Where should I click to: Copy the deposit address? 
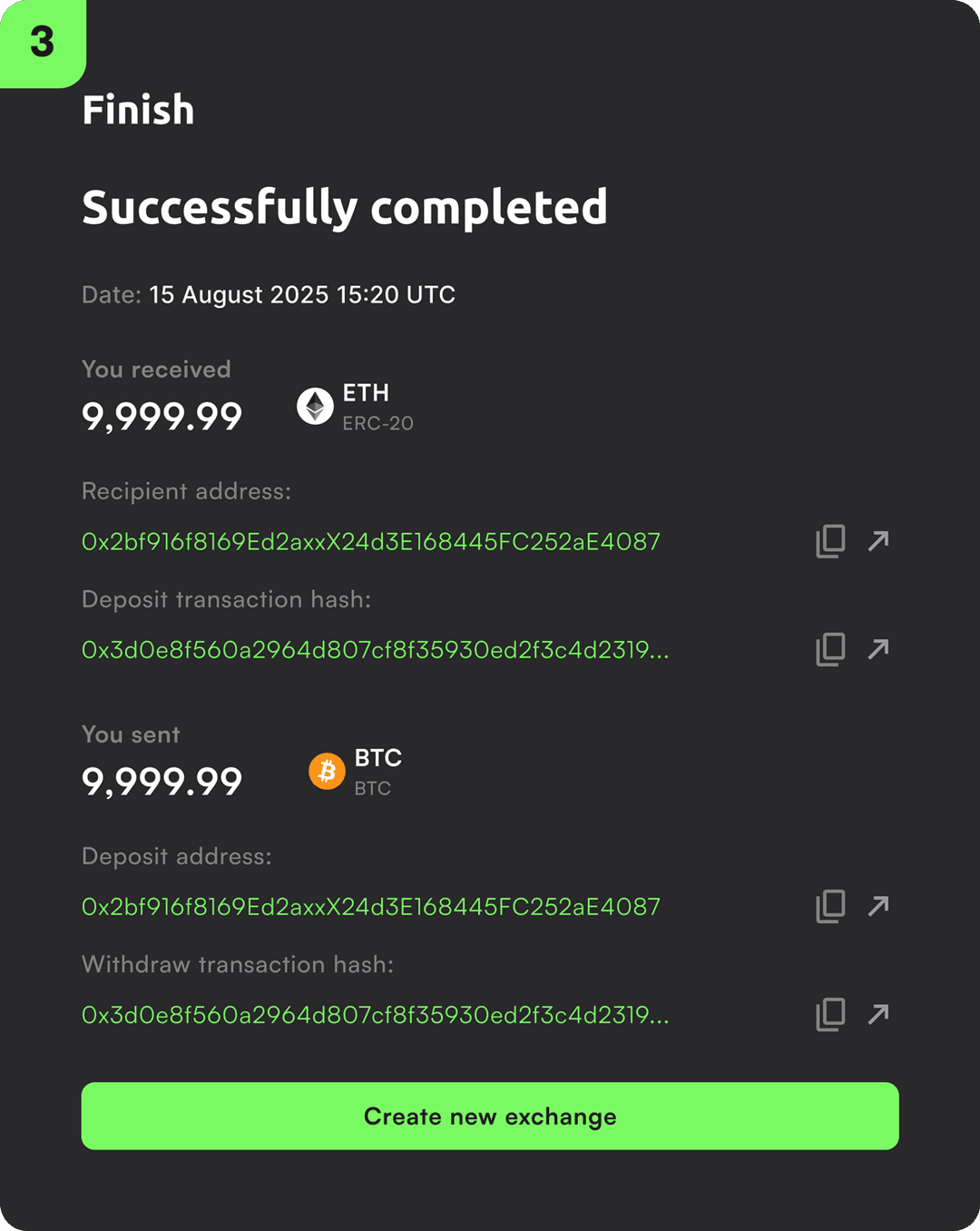(830, 906)
